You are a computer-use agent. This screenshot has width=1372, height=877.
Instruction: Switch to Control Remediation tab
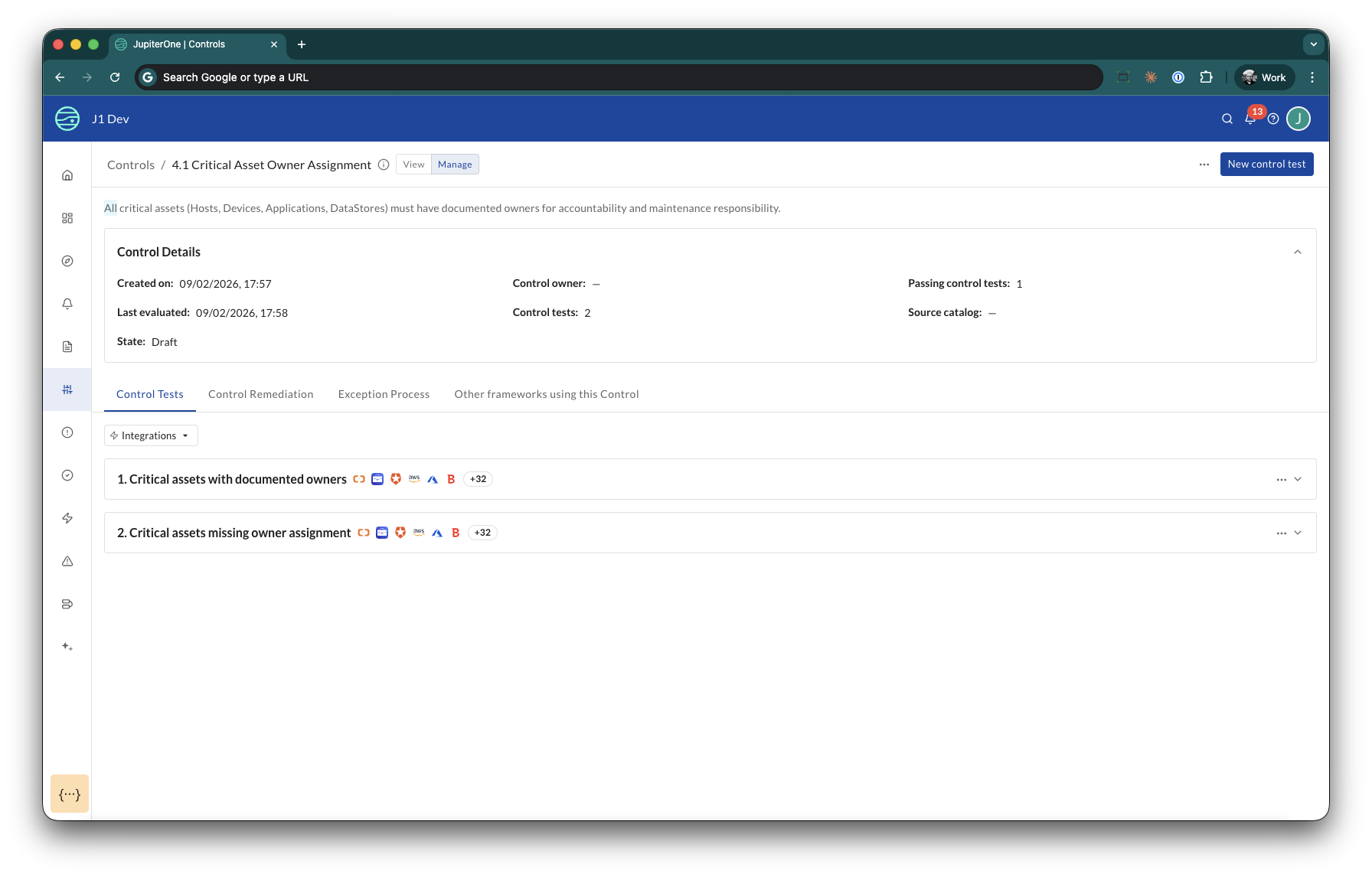point(260,394)
